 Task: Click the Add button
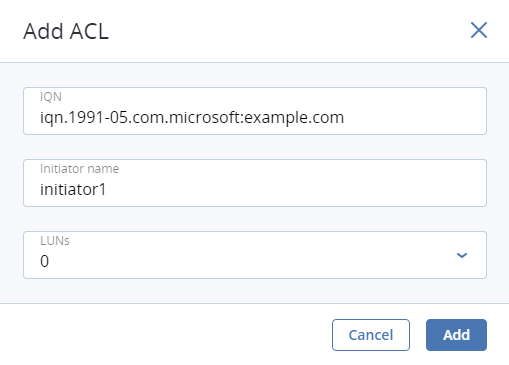(456, 335)
